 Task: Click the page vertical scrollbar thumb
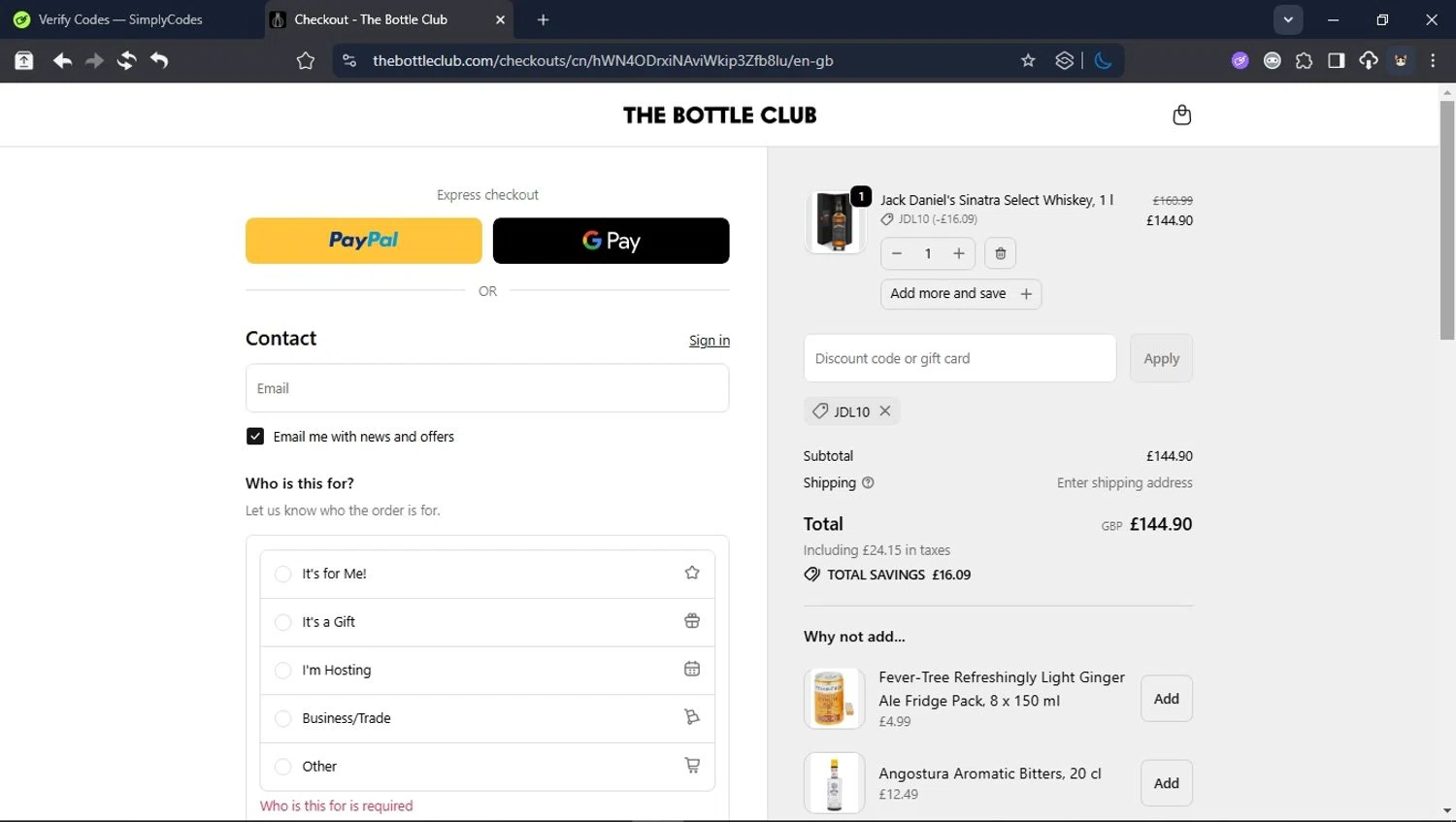1447,218
